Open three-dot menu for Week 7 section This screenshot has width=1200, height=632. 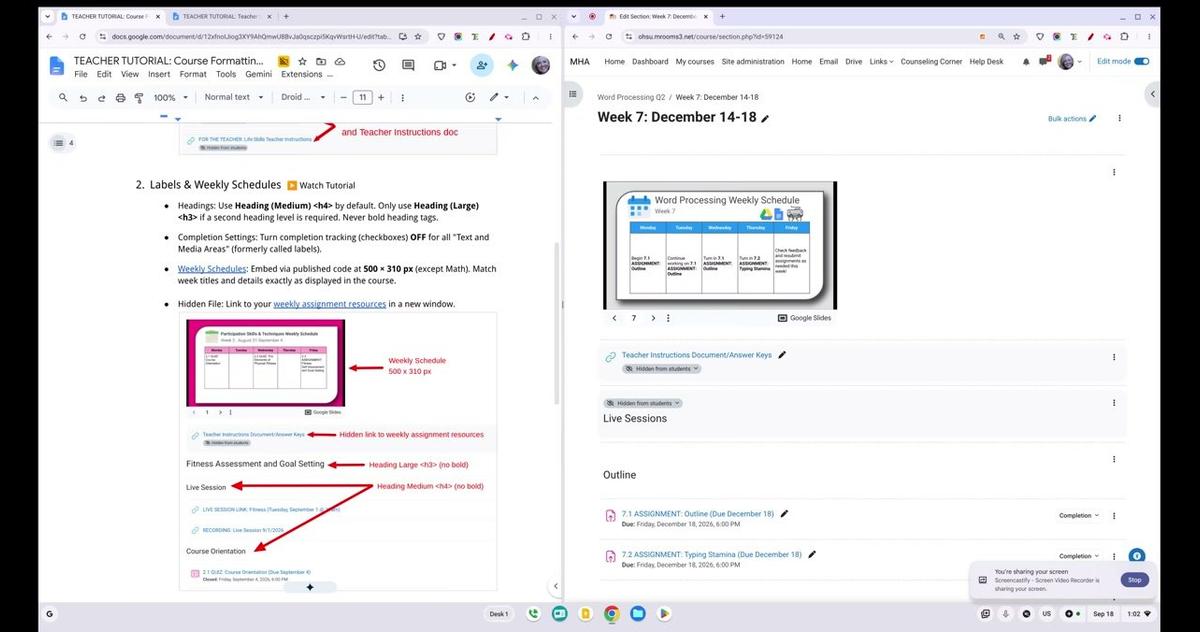click(1119, 118)
